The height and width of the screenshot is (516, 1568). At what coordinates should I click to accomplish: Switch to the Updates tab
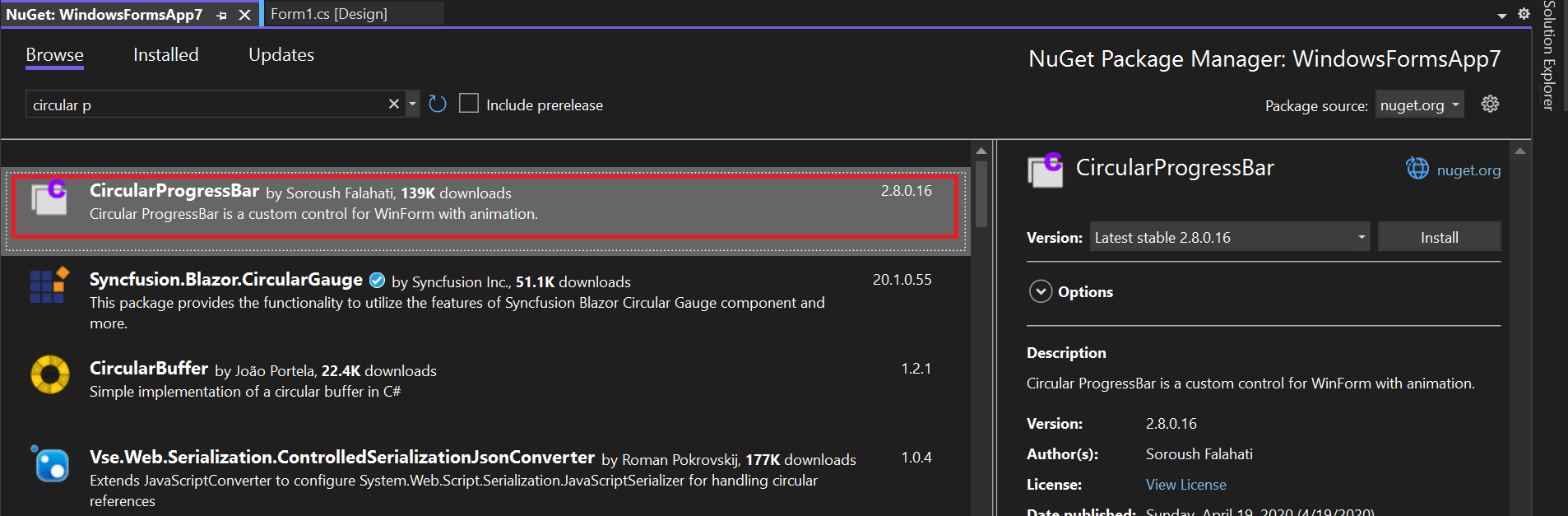[x=281, y=54]
